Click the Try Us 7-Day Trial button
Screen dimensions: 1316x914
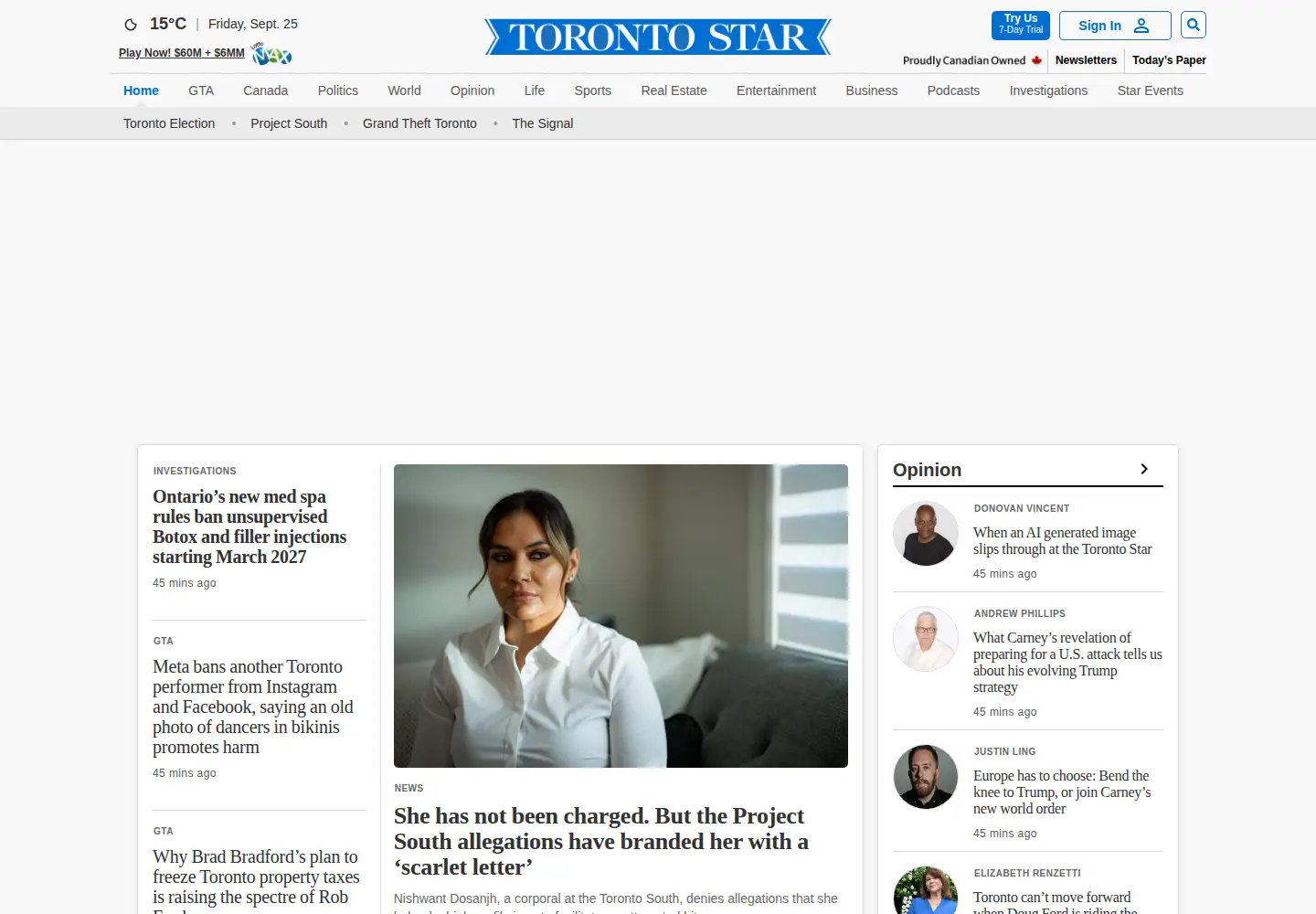[1021, 25]
